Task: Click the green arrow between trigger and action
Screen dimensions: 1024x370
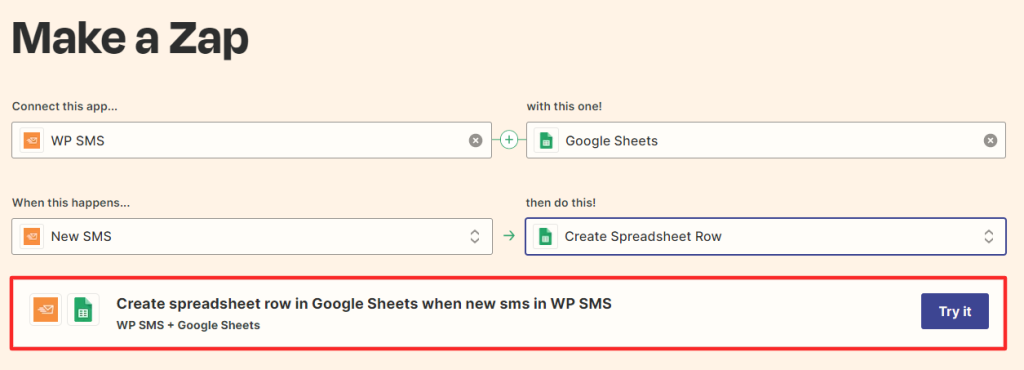Action: coord(509,236)
